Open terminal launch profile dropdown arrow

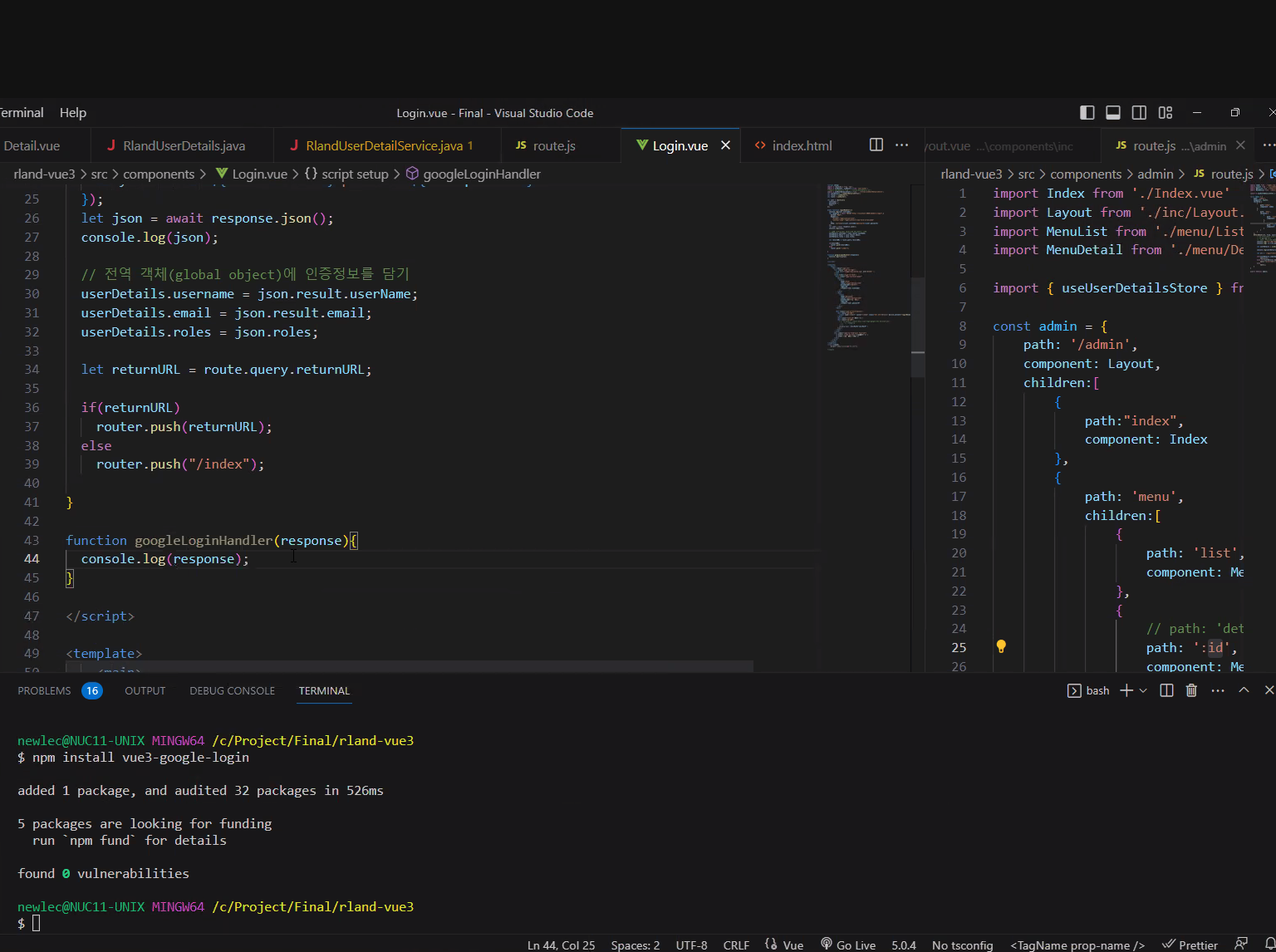pos(1143,690)
